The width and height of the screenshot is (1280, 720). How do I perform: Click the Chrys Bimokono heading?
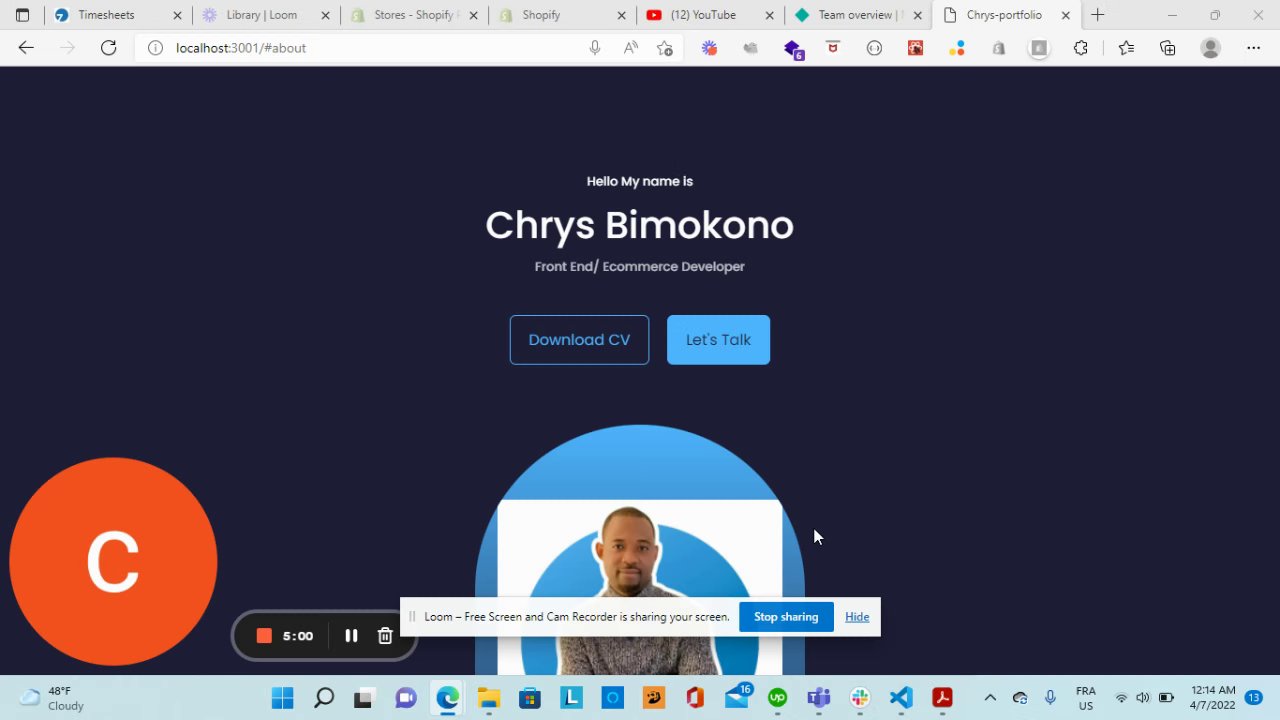pos(639,225)
